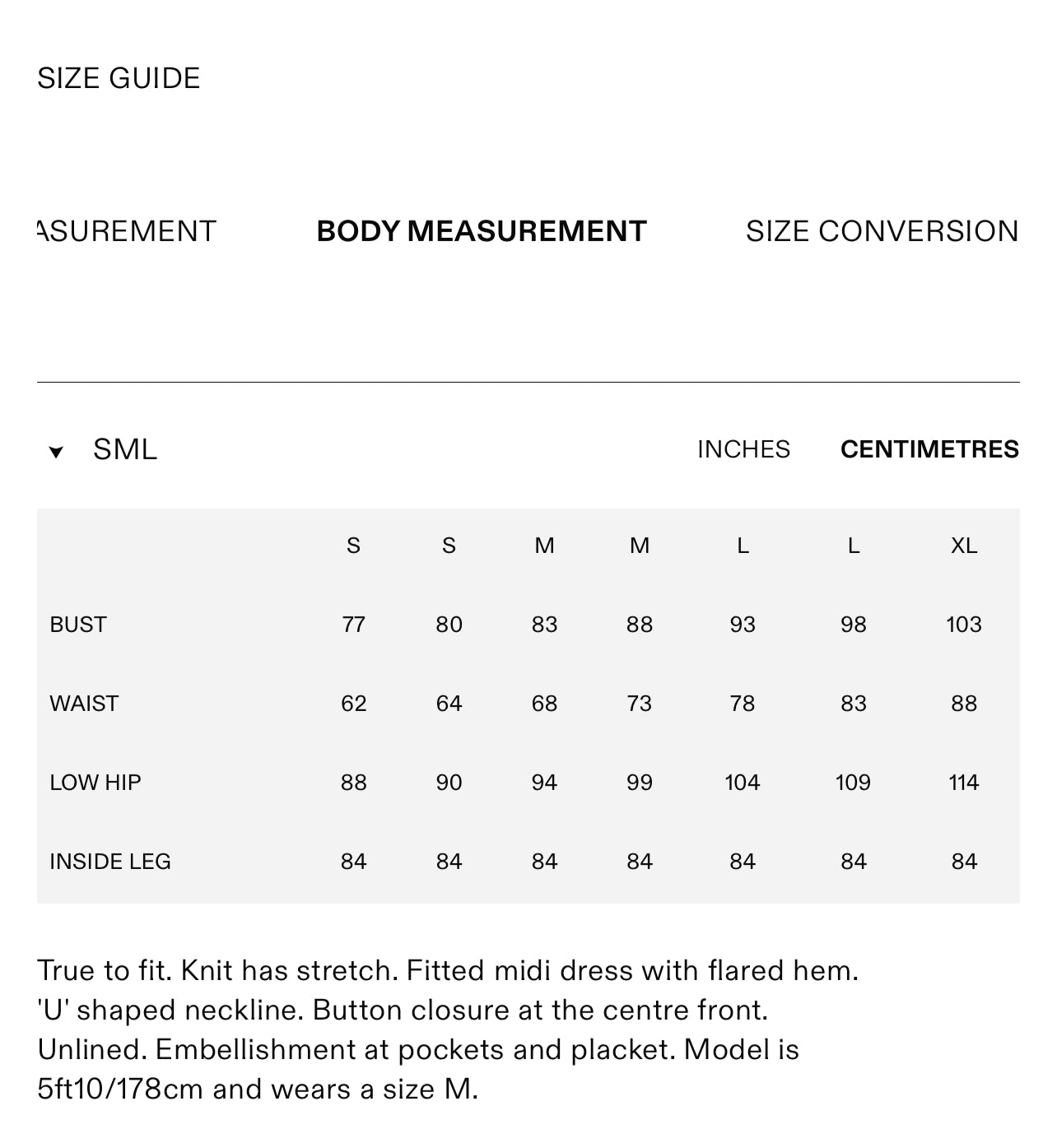The width and height of the screenshot is (1057, 1148).
Task: Select the low hip value 109
Action: (853, 783)
